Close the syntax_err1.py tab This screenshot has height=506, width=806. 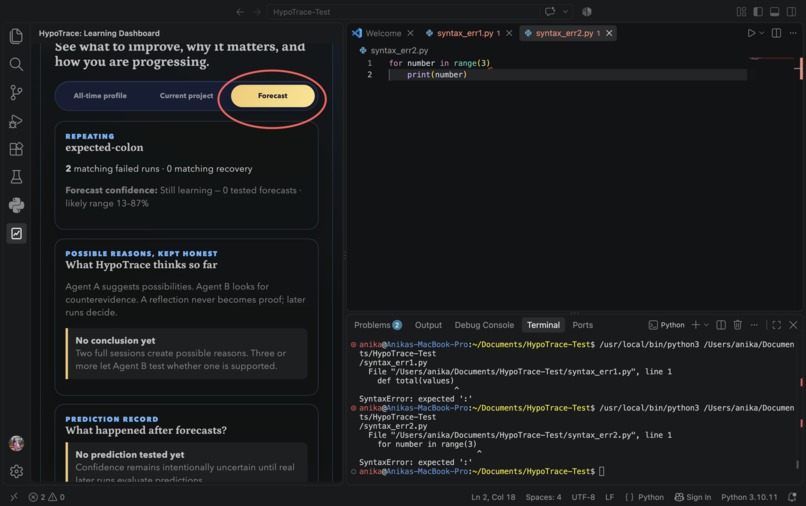click(x=509, y=33)
